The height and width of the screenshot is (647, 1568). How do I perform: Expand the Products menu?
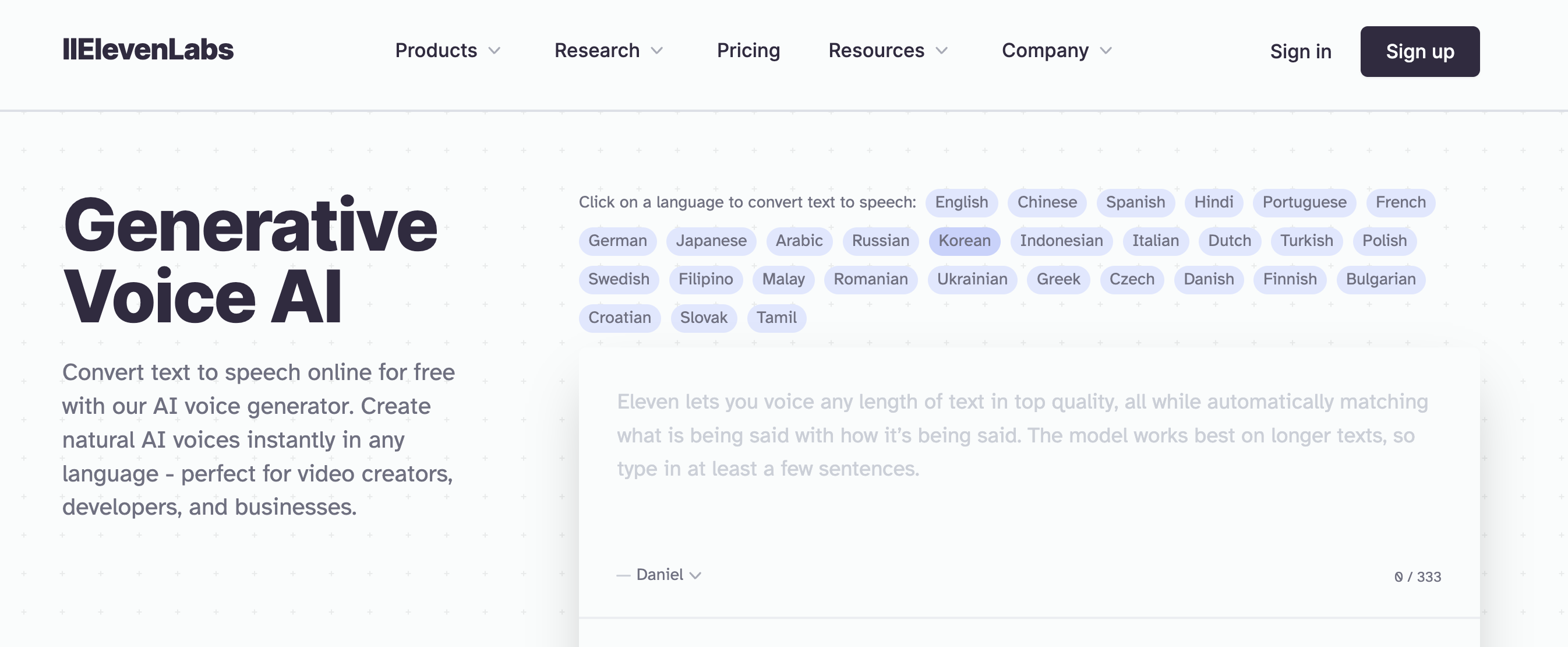tap(447, 51)
